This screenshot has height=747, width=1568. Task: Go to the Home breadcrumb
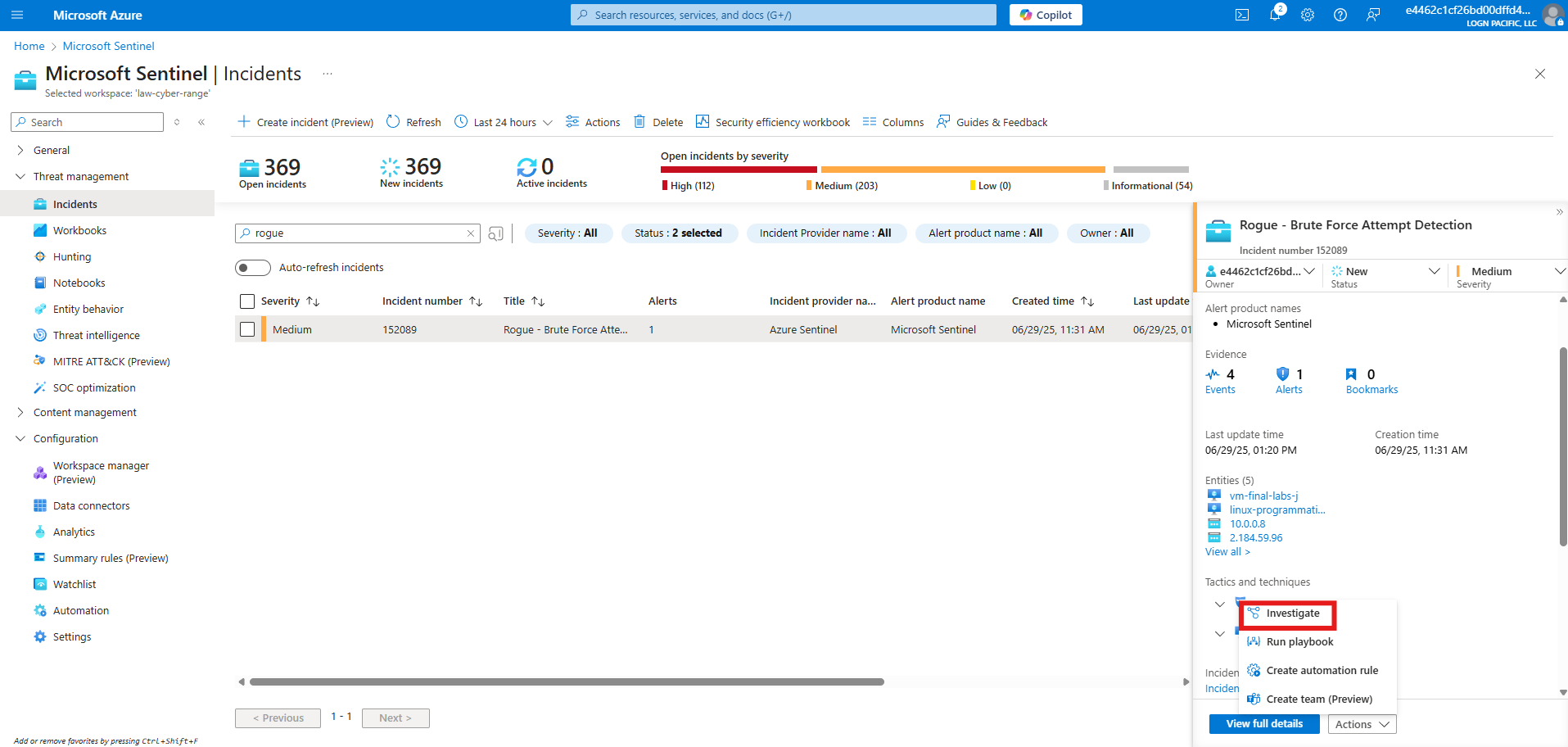coord(29,47)
